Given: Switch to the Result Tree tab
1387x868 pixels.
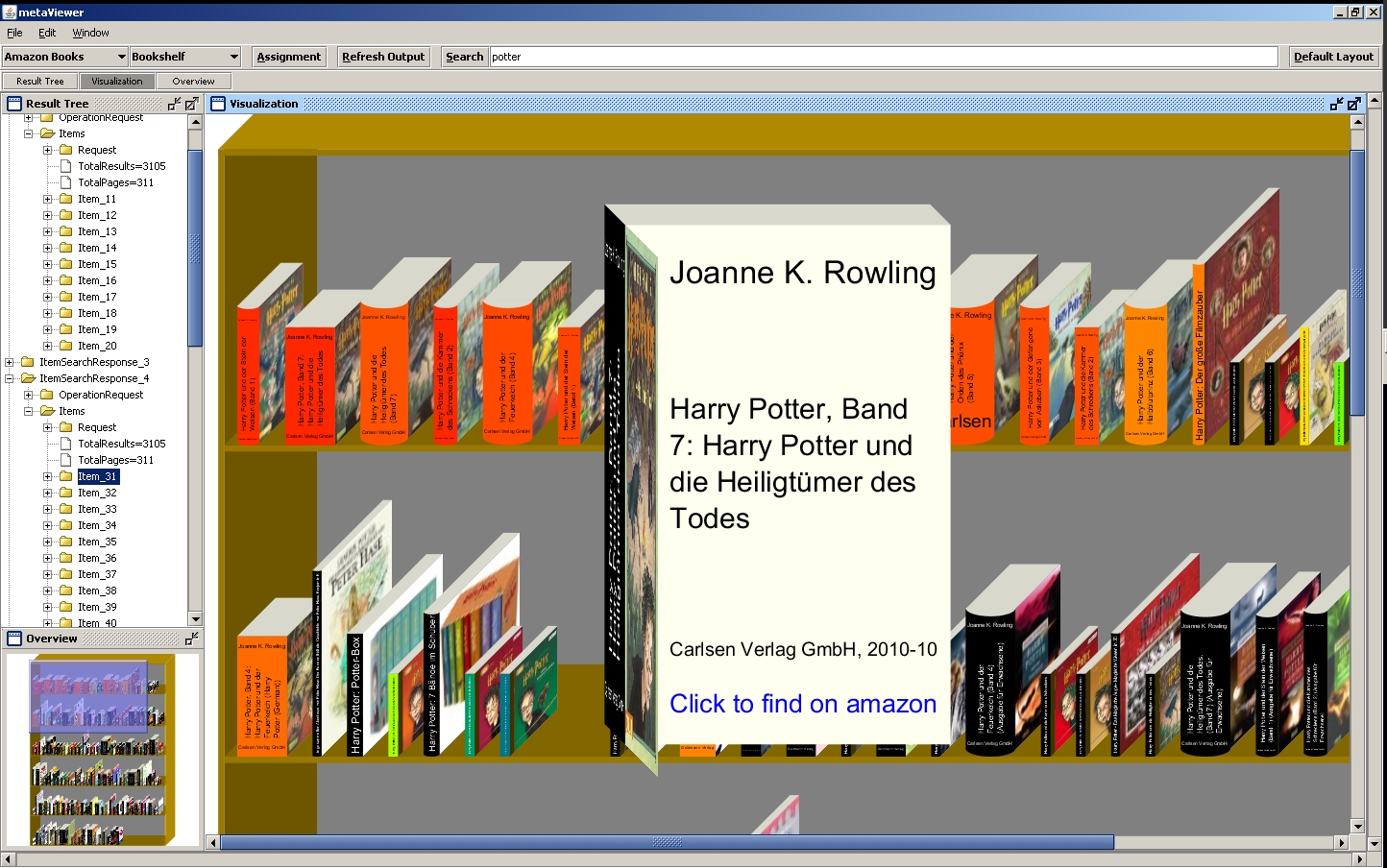Looking at the screenshot, I should [40, 82].
